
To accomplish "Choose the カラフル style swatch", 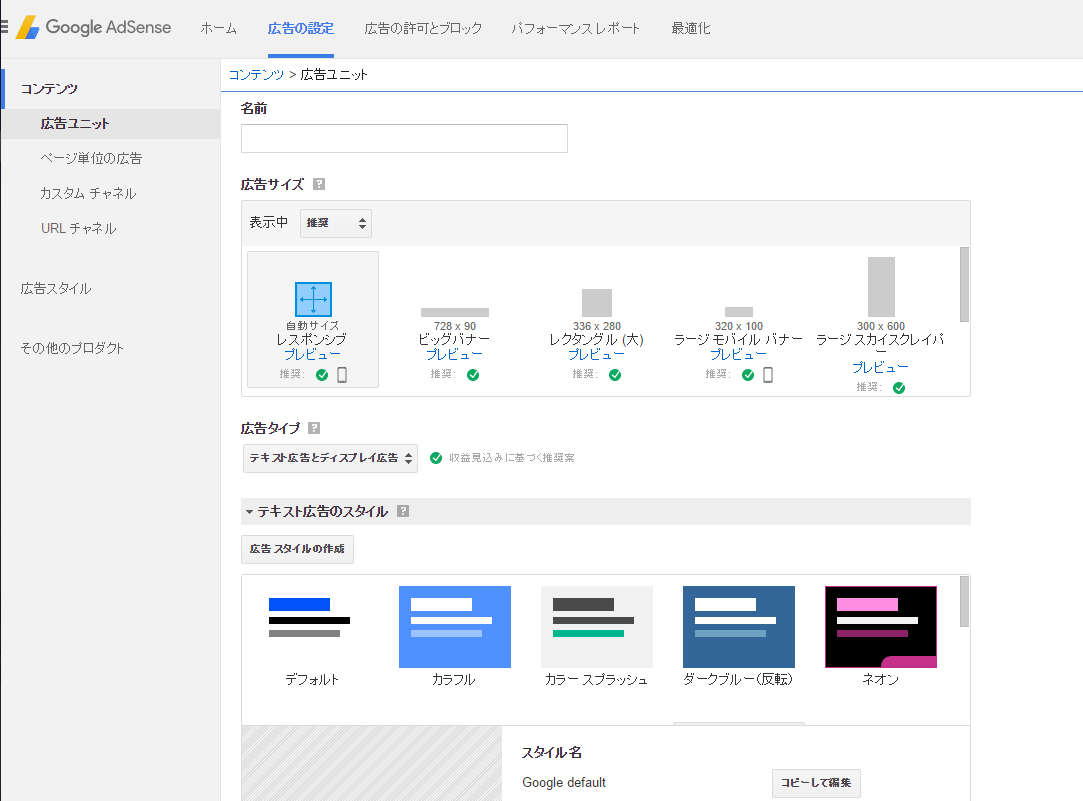I will (x=454, y=627).
